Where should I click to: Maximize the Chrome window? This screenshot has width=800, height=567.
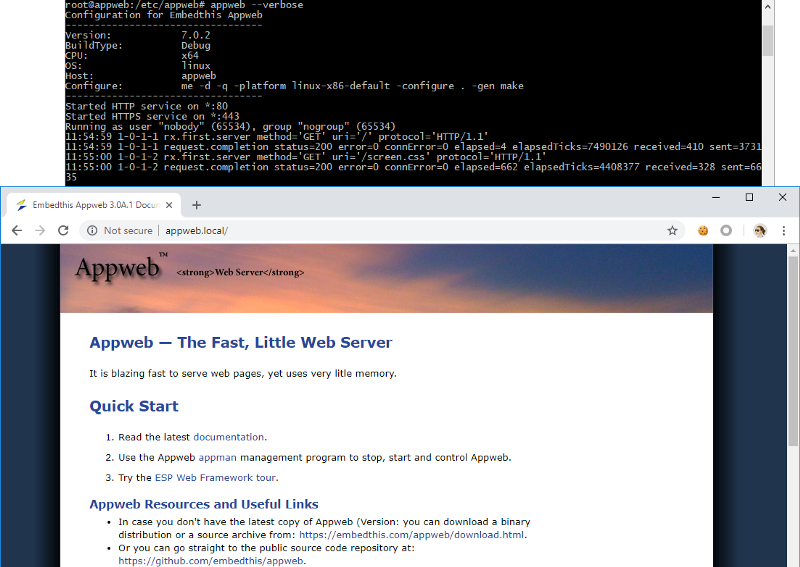pyautogui.click(x=749, y=197)
